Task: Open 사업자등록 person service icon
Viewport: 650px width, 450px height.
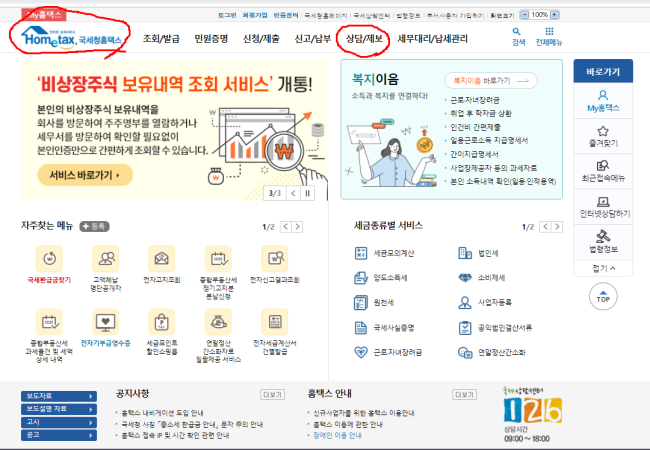Action: coord(465,302)
